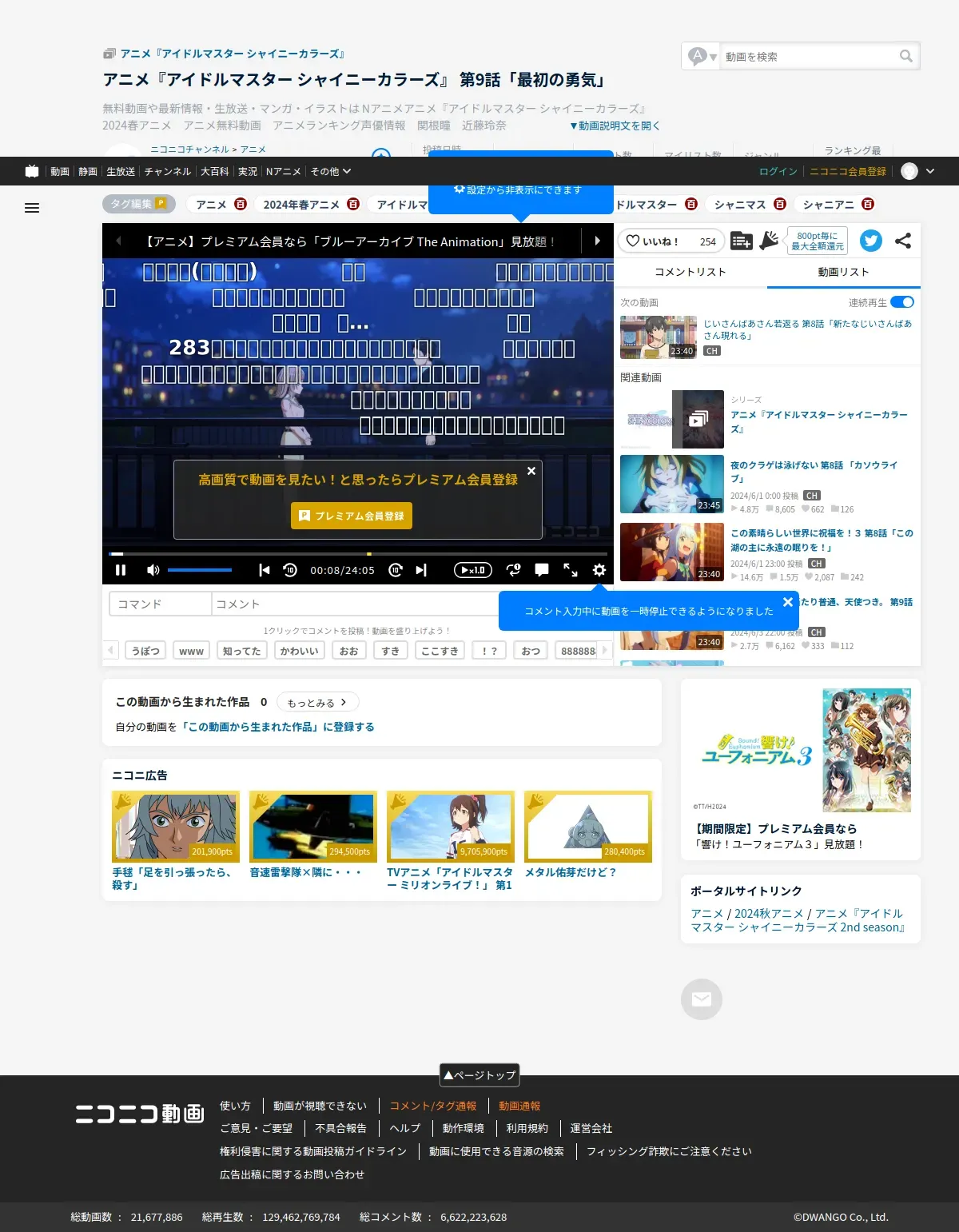Switch to コメントリスト tab
959x1232 pixels.
point(690,272)
